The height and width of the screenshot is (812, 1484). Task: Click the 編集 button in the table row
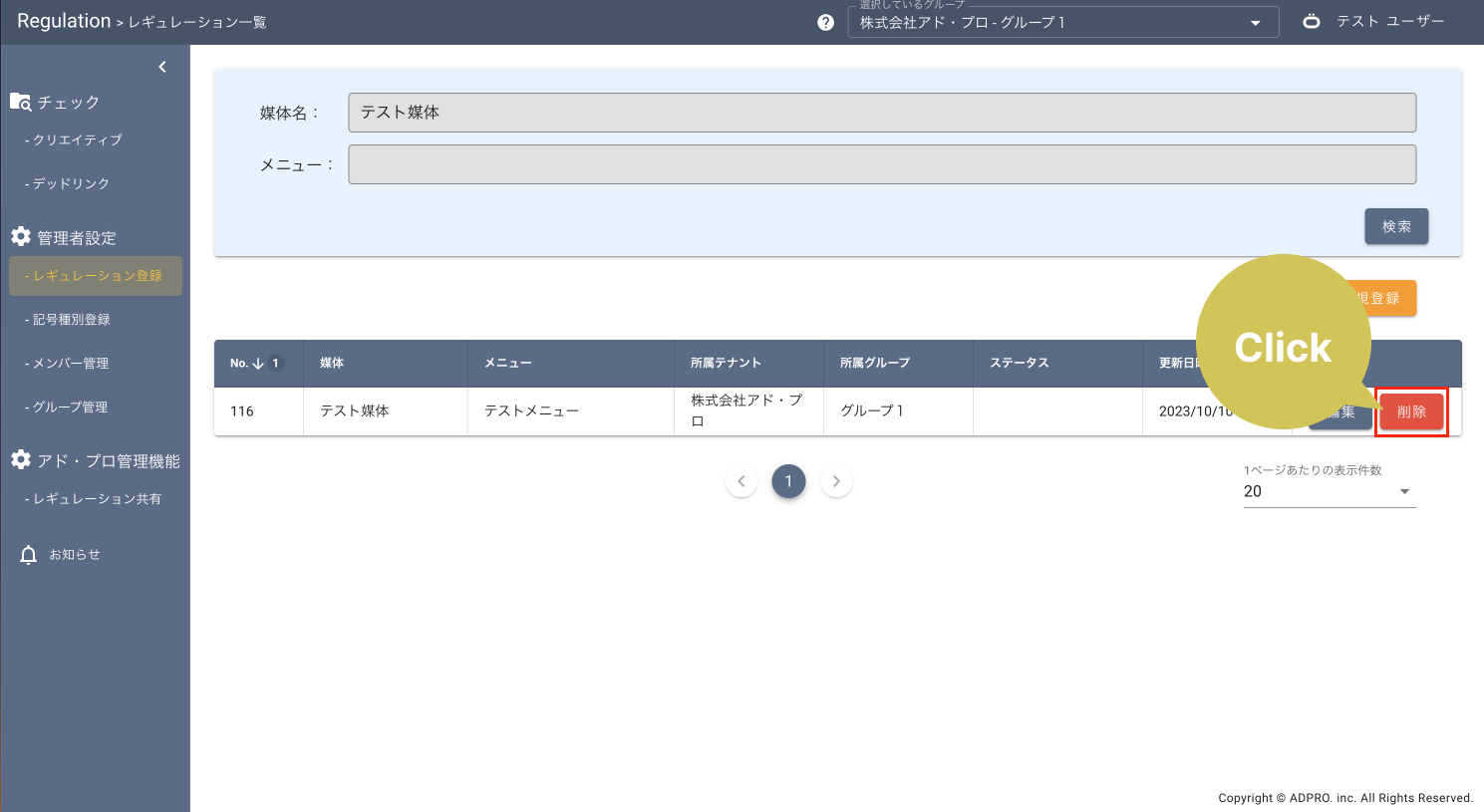(x=1340, y=410)
